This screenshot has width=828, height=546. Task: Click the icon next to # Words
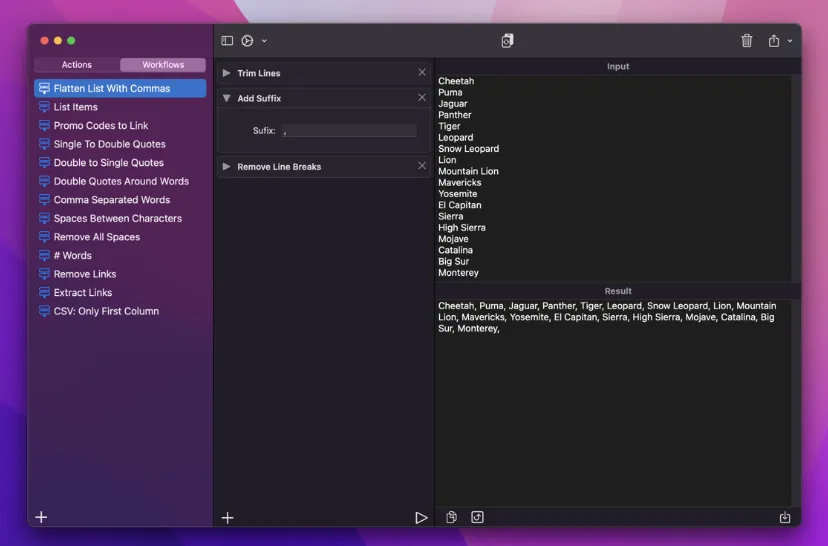[x=44, y=256]
